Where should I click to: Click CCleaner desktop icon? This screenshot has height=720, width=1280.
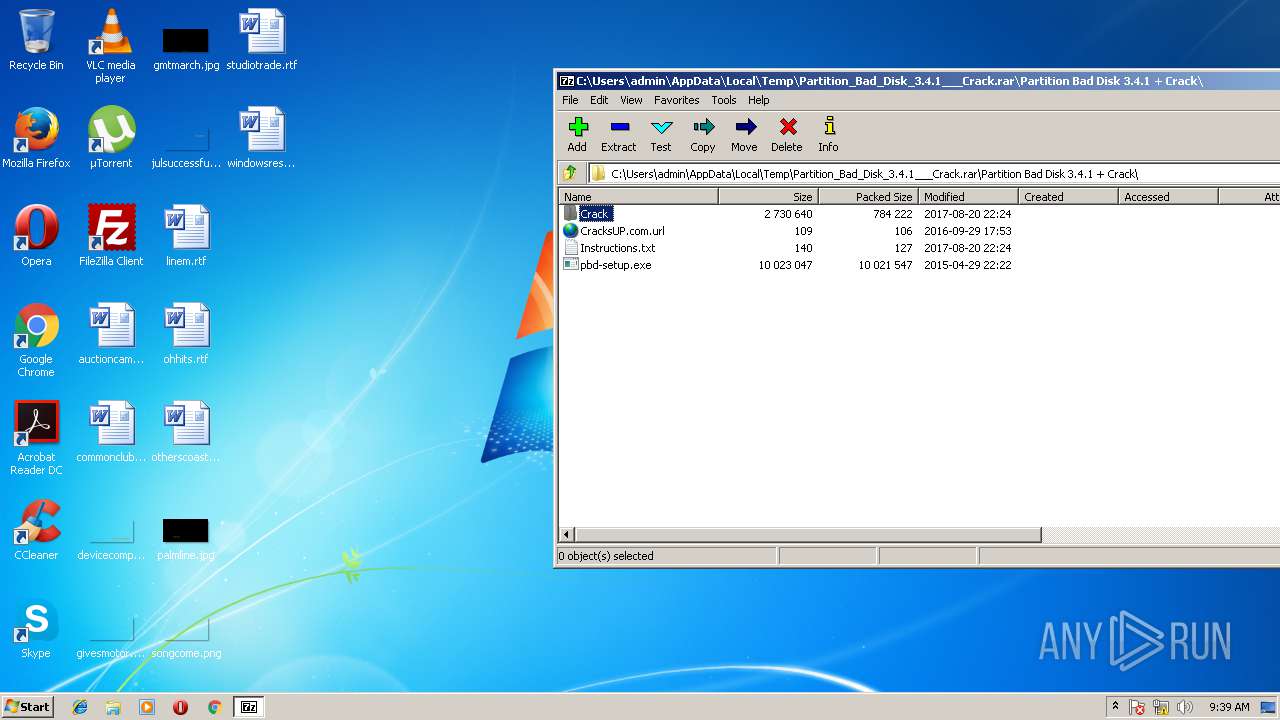[x=36, y=530]
